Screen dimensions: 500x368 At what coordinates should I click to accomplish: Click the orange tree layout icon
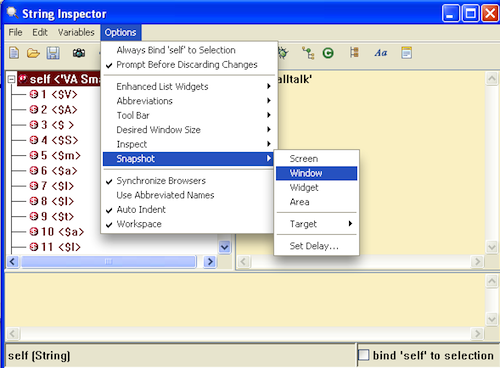354,53
